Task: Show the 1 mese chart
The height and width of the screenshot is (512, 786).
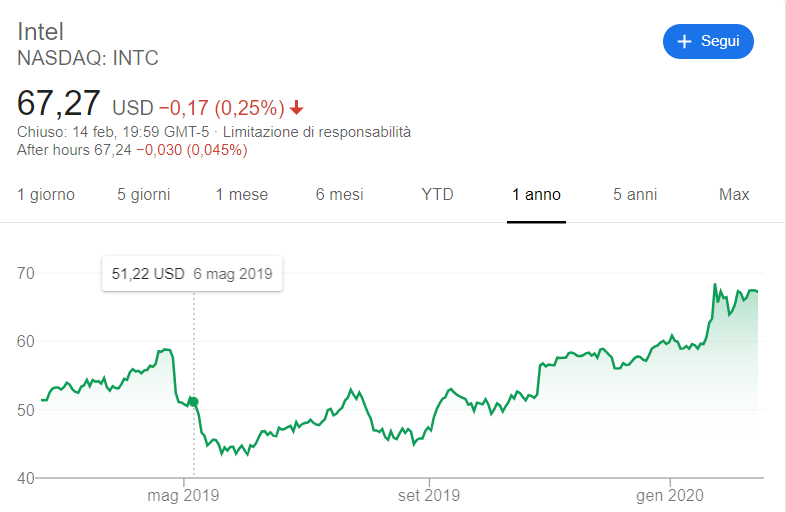Action: tap(242, 195)
